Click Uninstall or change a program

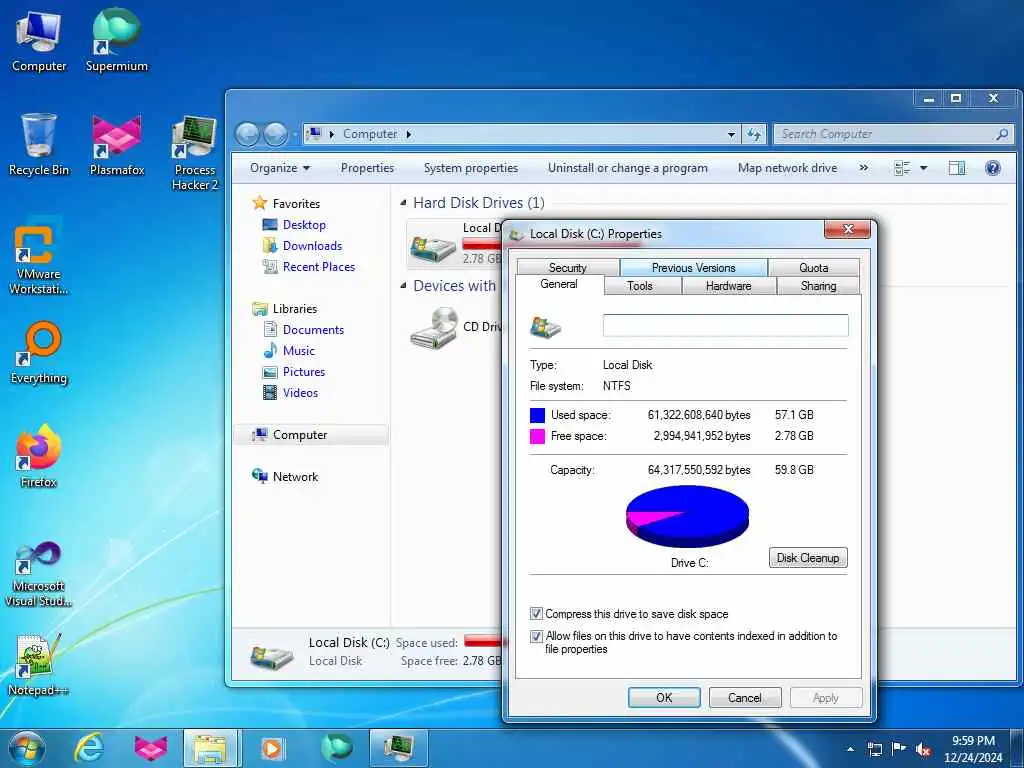point(628,168)
